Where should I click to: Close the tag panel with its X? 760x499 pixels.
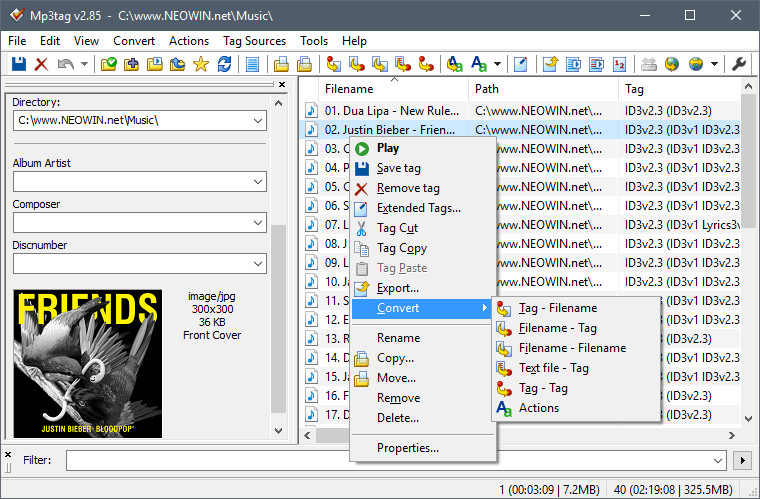(282, 84)
